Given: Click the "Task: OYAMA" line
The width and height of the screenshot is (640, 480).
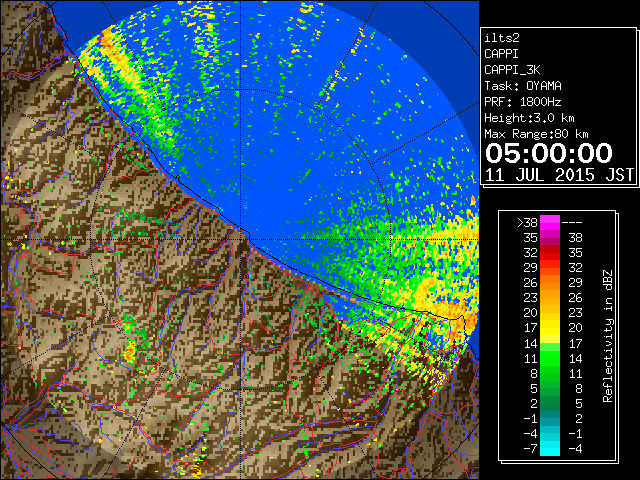Looking at the screenshot, I should [x=523, y=86].
